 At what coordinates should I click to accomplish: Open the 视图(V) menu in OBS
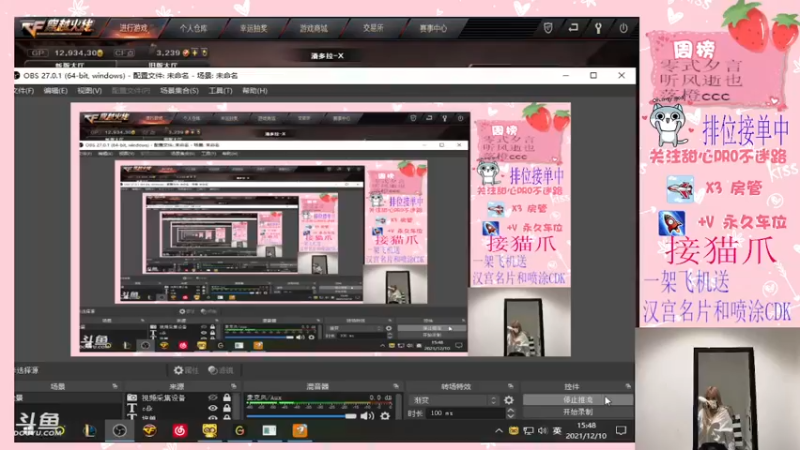click(89, 90)
